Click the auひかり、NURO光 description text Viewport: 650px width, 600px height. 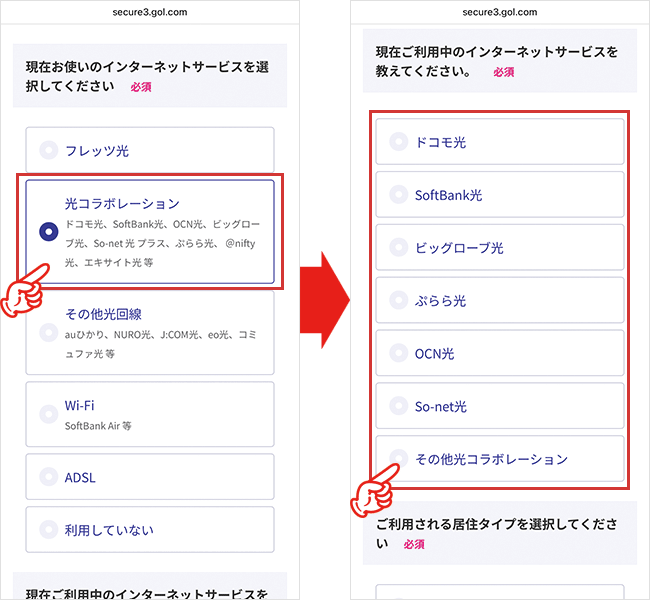[x=160, y=344]
